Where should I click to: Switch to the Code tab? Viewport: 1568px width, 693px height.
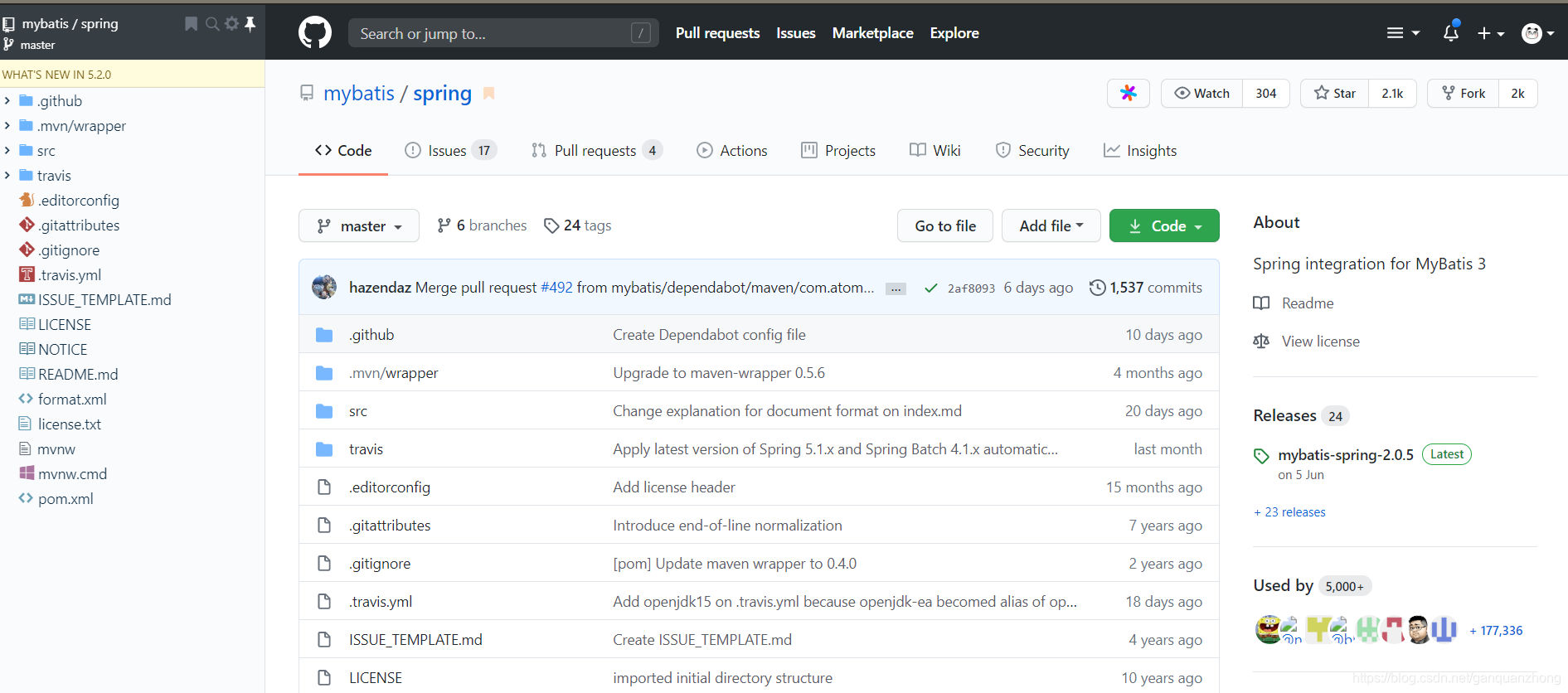coord(343,151)
